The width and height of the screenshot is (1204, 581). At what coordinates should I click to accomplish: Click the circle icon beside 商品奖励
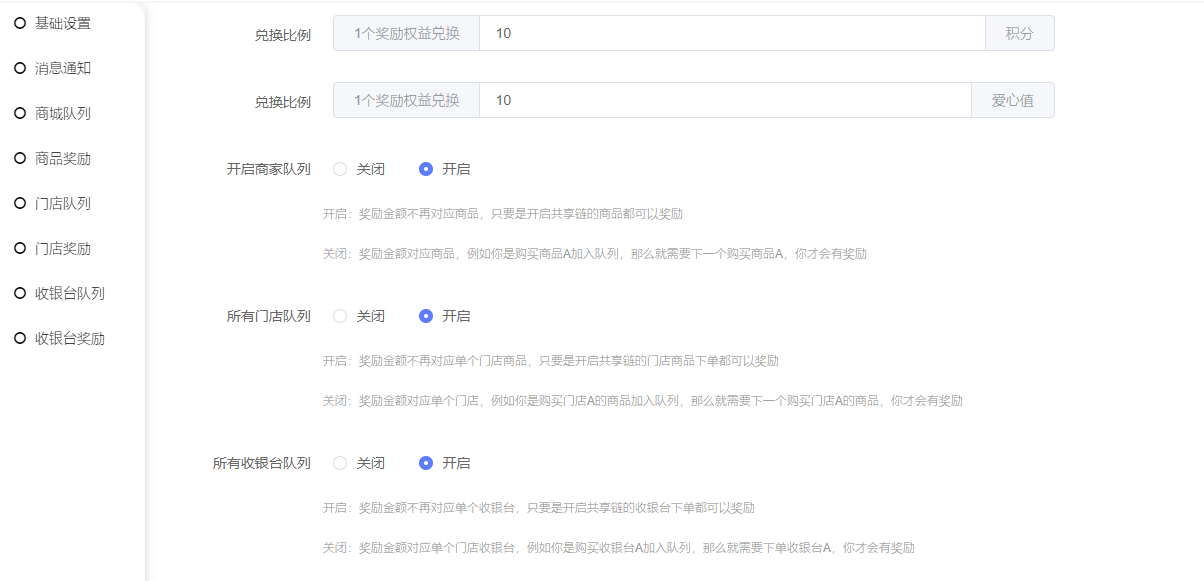(x=20, y=158)
